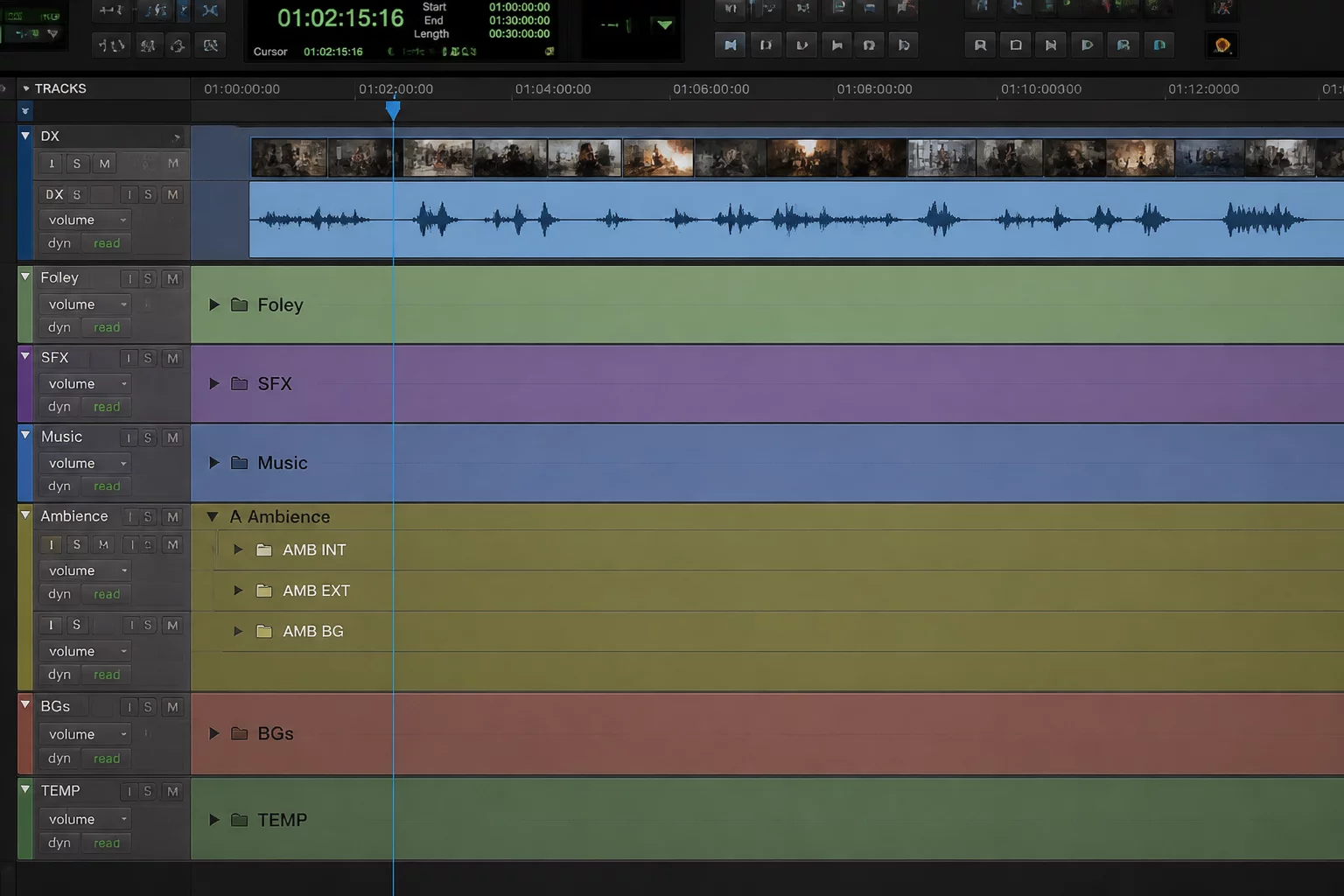Screen dimensions: 1344x896
Task: Collapse the Ambience group in the timeline
Action: pyautogui.click(x=212, y=516)
